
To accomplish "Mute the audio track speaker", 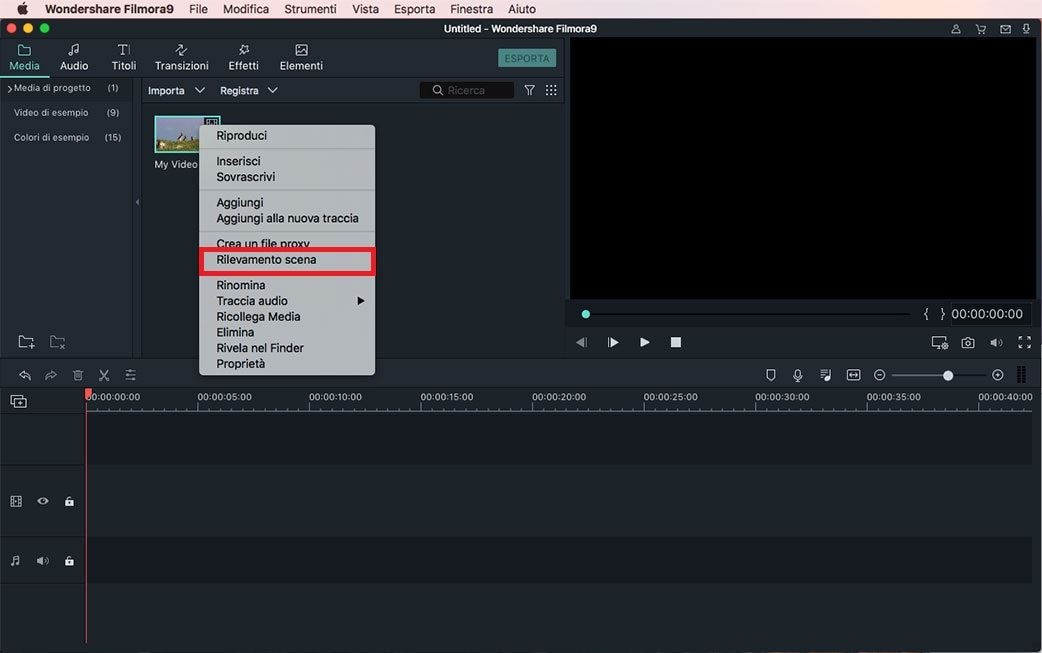I will [x=43, y=561].
